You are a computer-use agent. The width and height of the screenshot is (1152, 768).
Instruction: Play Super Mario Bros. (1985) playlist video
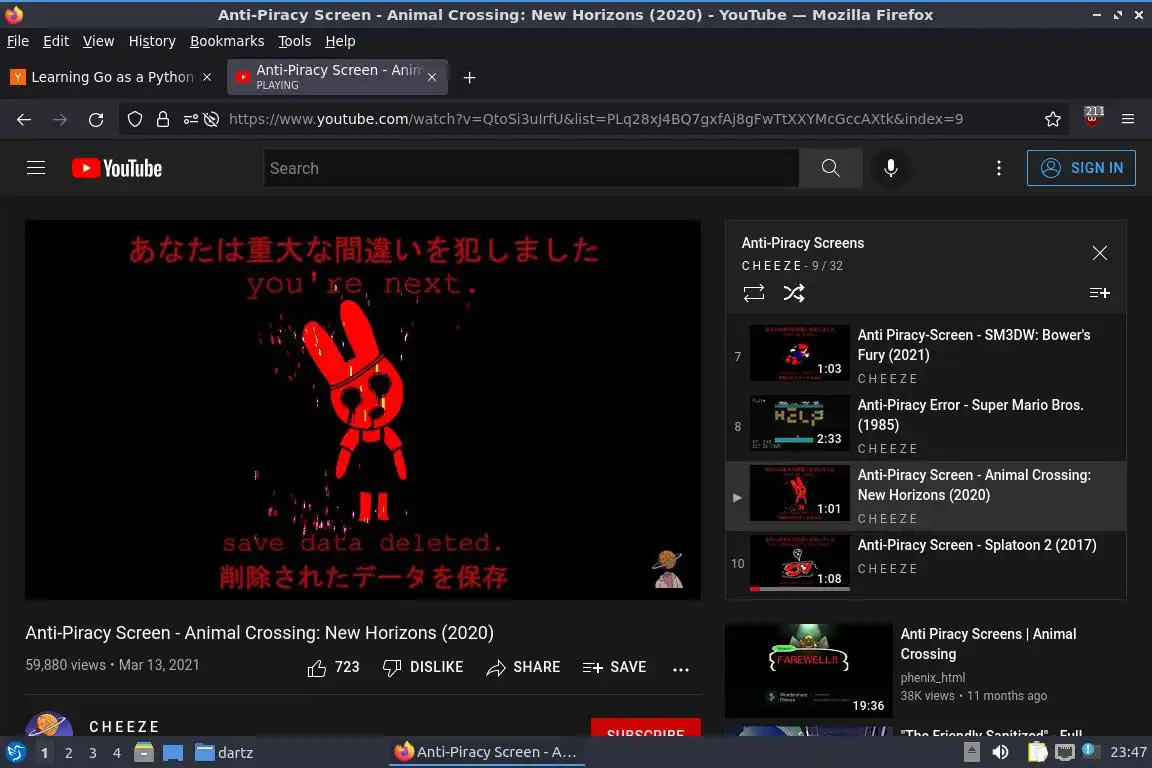pos(926,426)
